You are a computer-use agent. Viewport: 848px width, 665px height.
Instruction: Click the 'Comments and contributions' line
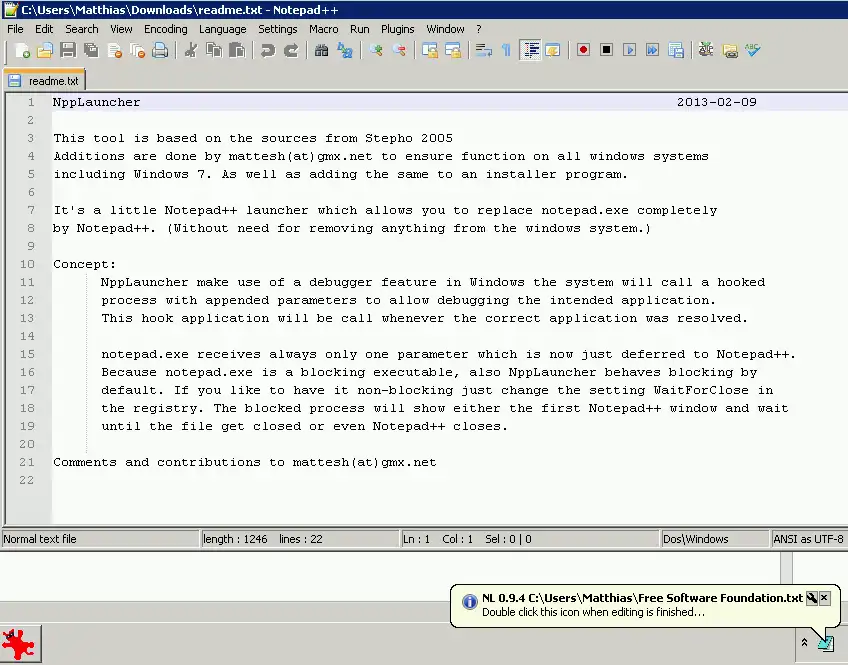[x=244, y=462]
